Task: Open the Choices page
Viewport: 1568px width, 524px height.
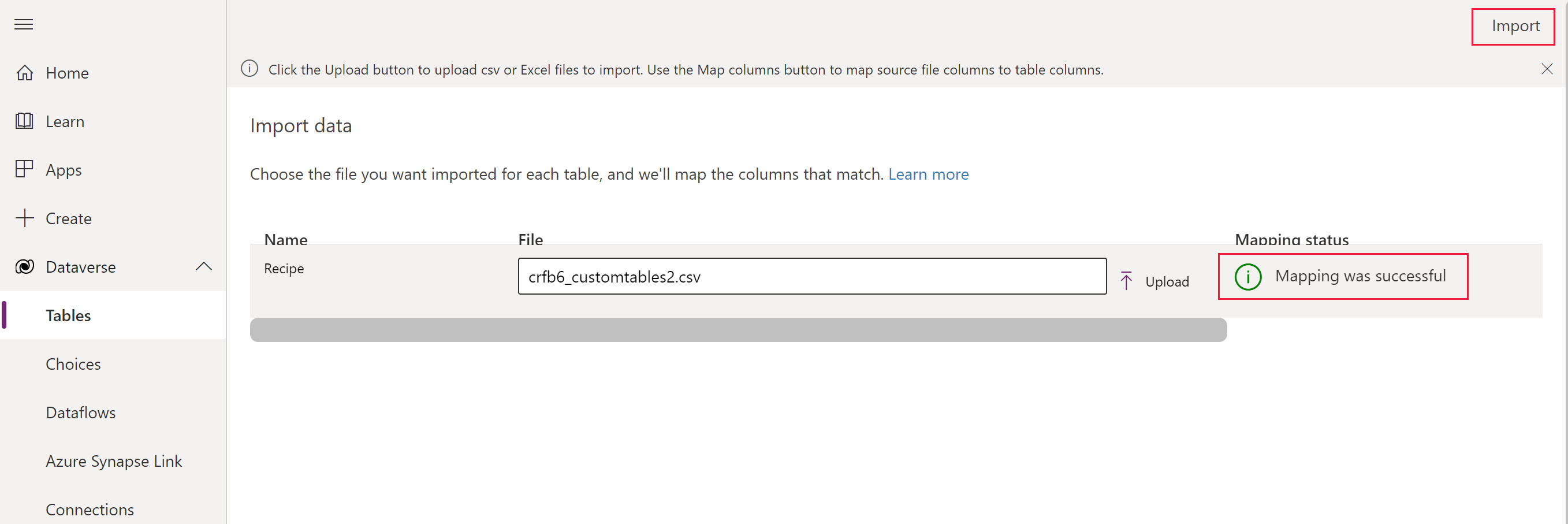Action: tap(72, 364)
